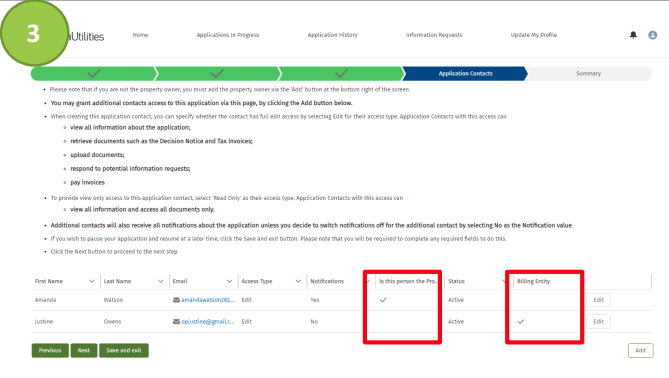This screenshot has height=378, width=669.
Task: Open the user profile avatar icon
Action: (652, 35)
